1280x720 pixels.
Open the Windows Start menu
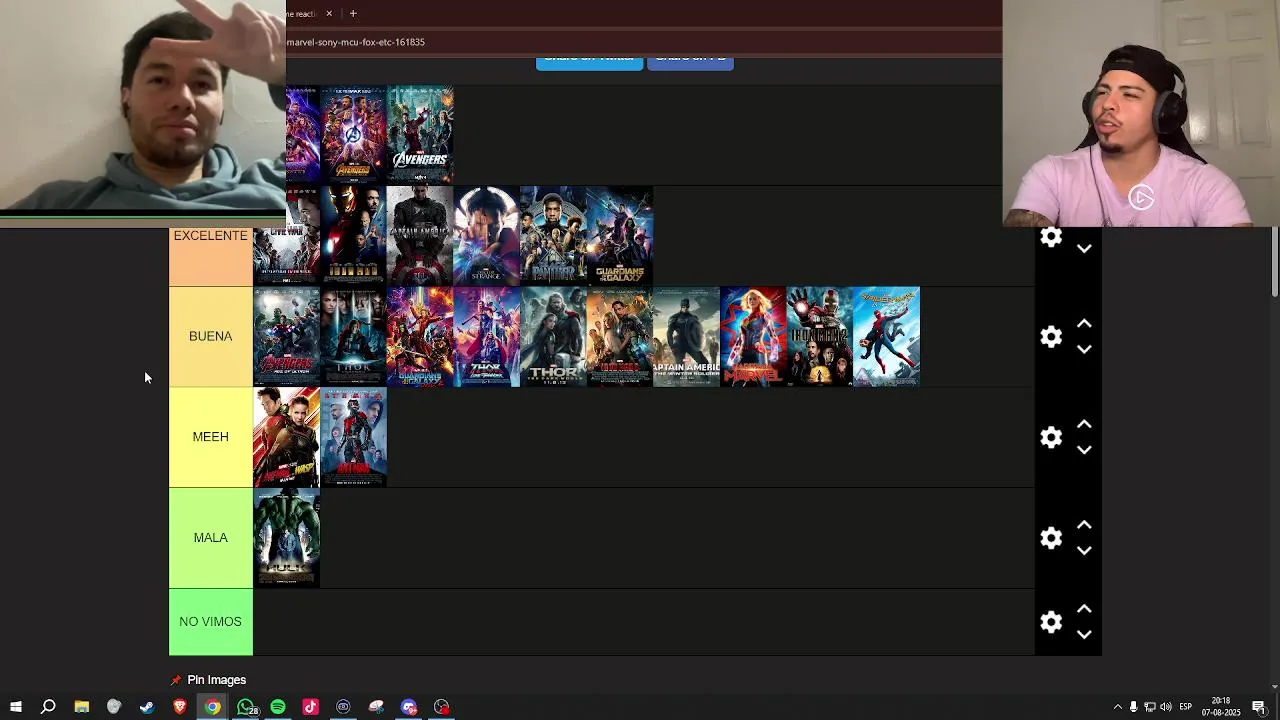16,707
